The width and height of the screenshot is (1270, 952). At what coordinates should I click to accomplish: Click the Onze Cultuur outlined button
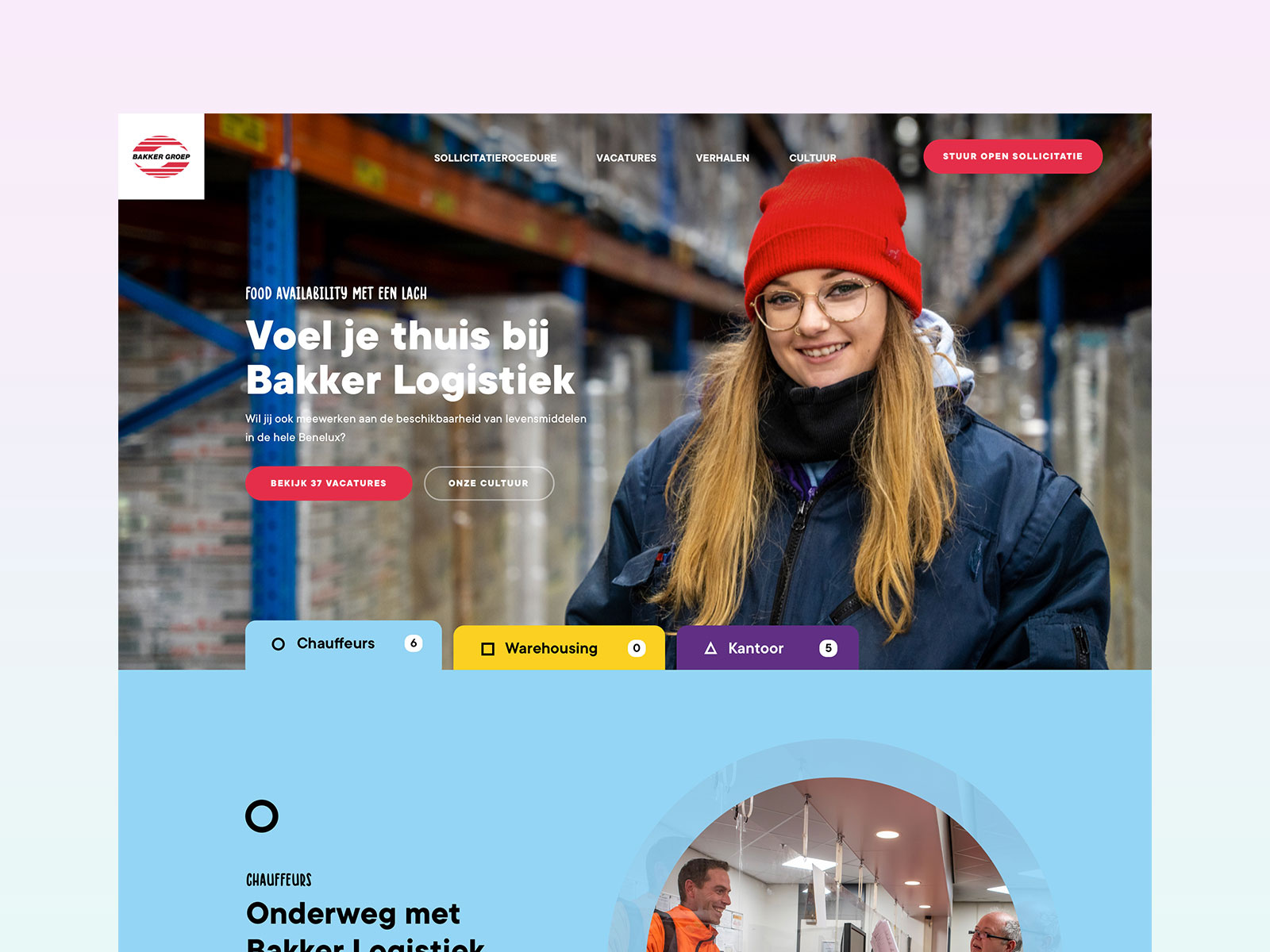pyautogui.click(x=489, y=483)
